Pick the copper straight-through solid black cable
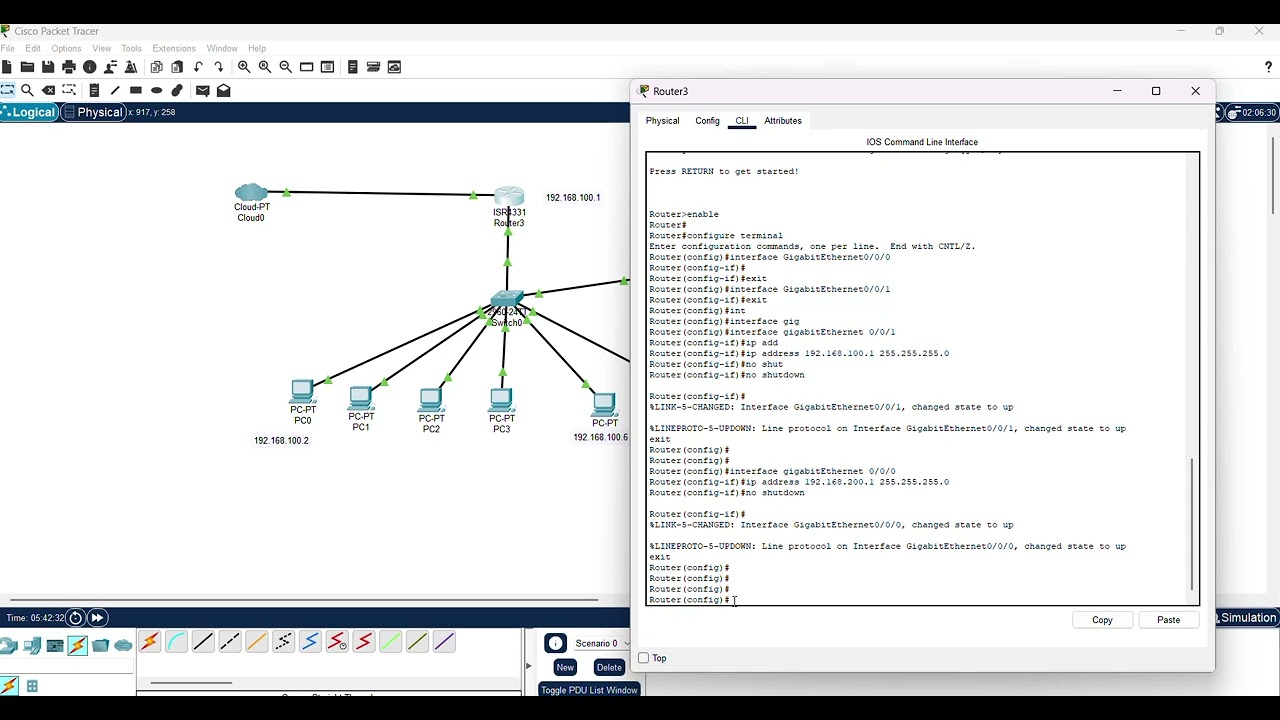 click(x=203, y=642)
